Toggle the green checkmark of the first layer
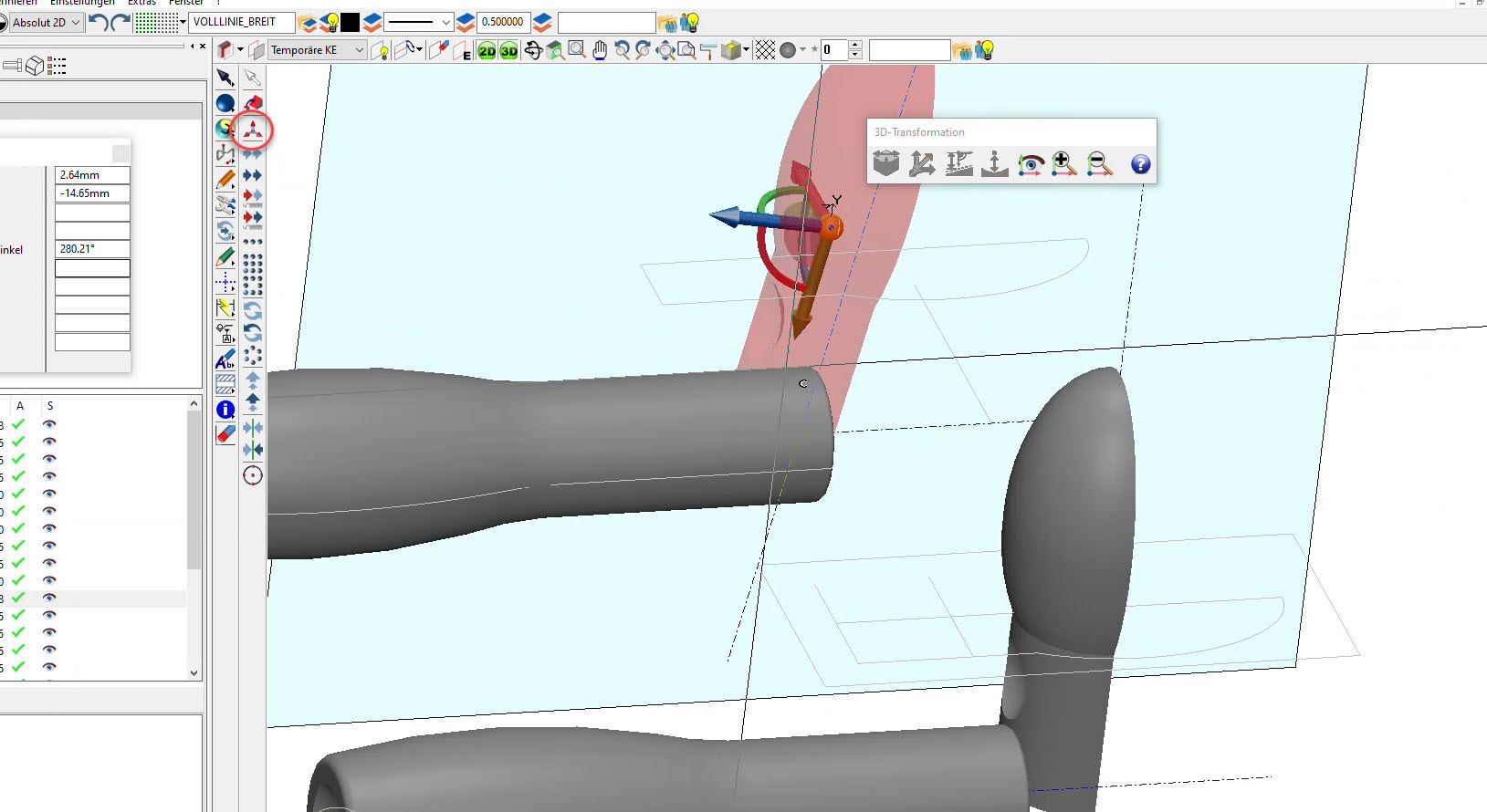 (18, 424)
